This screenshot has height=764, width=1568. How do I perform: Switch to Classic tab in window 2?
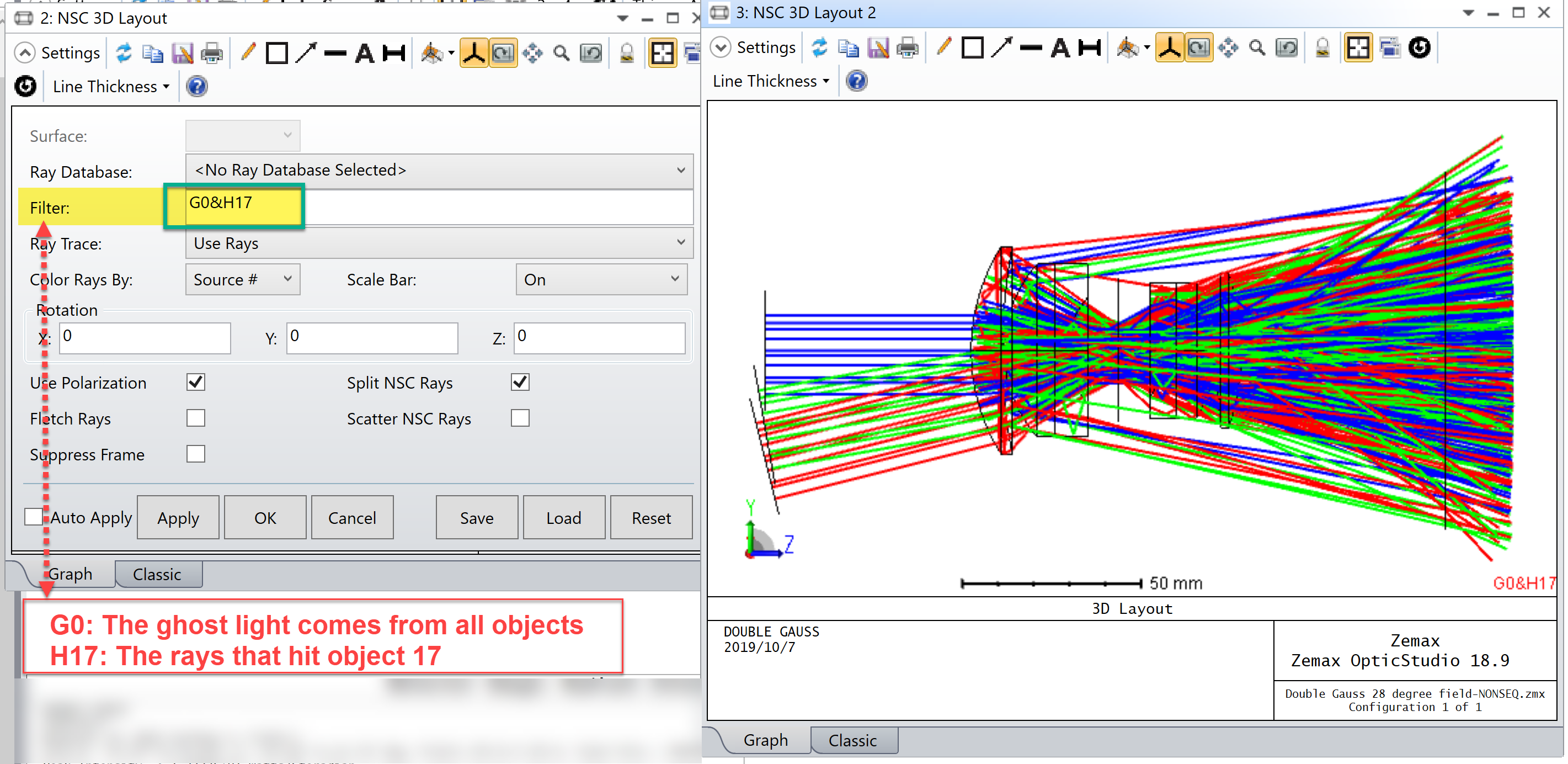[x=157, y=575]
